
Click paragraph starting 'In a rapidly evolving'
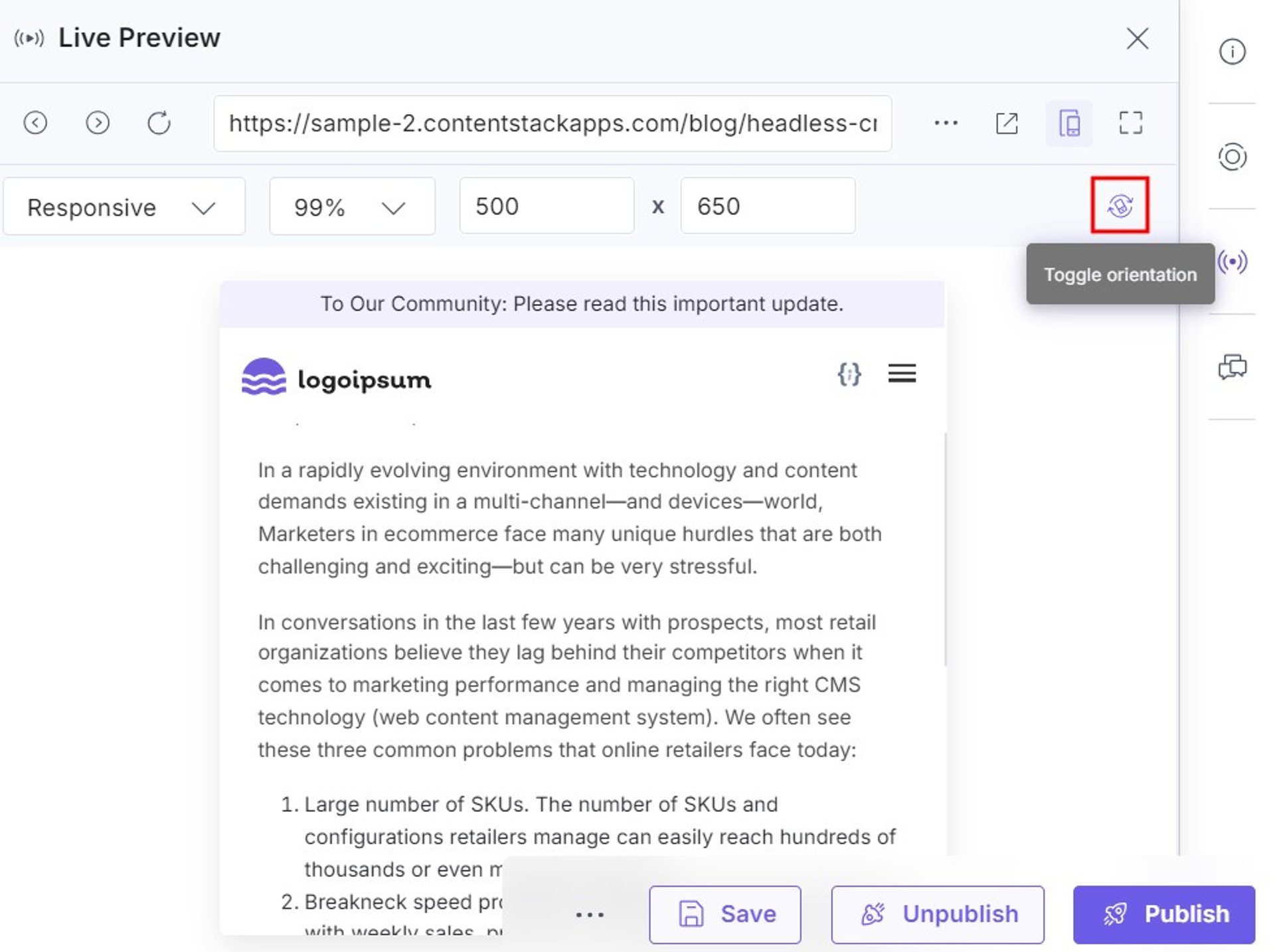coord(570,518)
